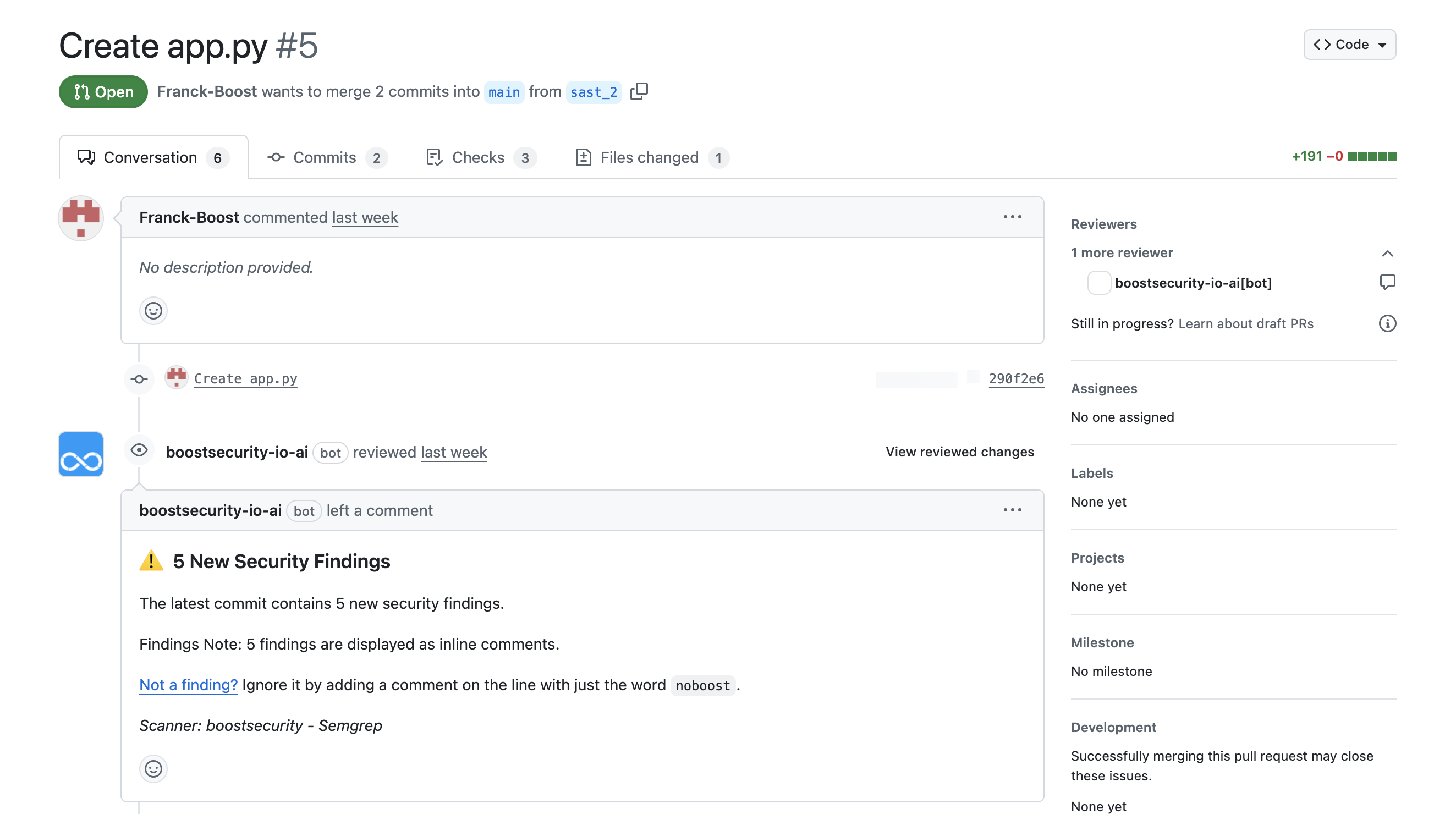The height and width of the screenshot is (814, 1456).
Task: Click the boostsecurity-io-ai infinity avatar
Action: tap(81, 454)
